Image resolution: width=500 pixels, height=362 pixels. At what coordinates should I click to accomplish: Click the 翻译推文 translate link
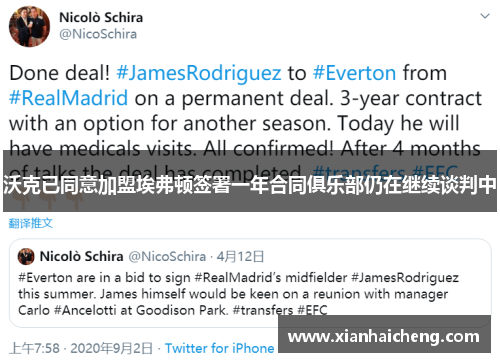(x=31, y=223)
